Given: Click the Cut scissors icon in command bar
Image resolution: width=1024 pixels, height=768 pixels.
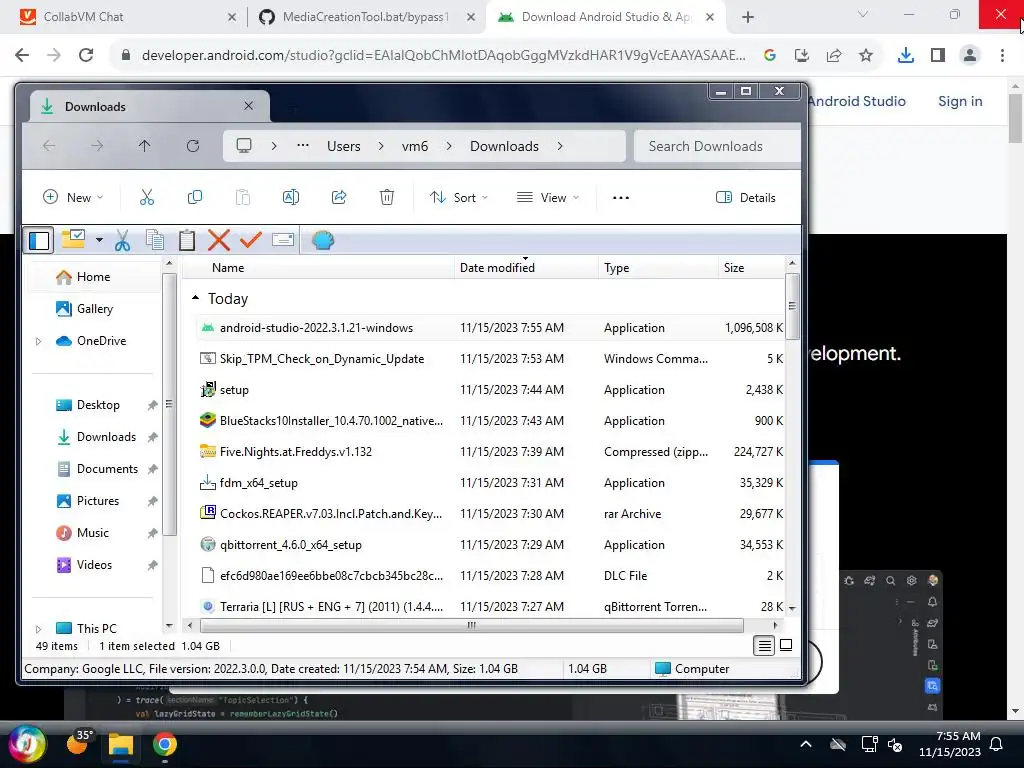Looking at the screenshot, I should 147,197.
